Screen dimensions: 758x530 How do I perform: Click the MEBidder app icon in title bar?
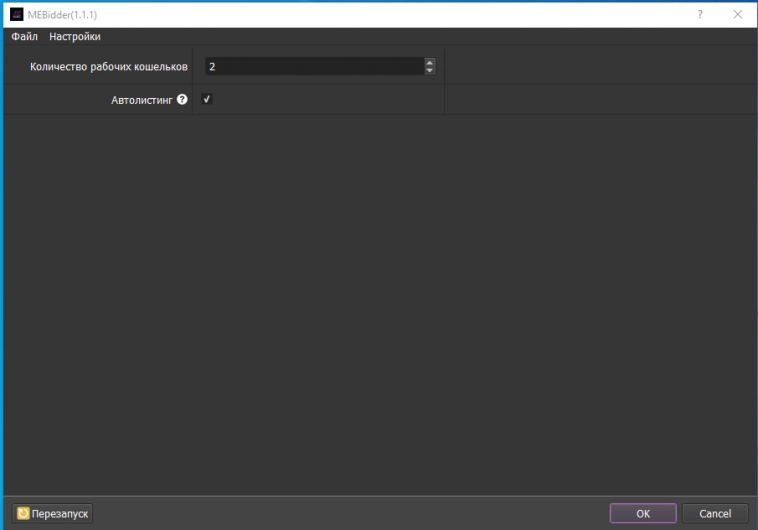pos(16,14)
